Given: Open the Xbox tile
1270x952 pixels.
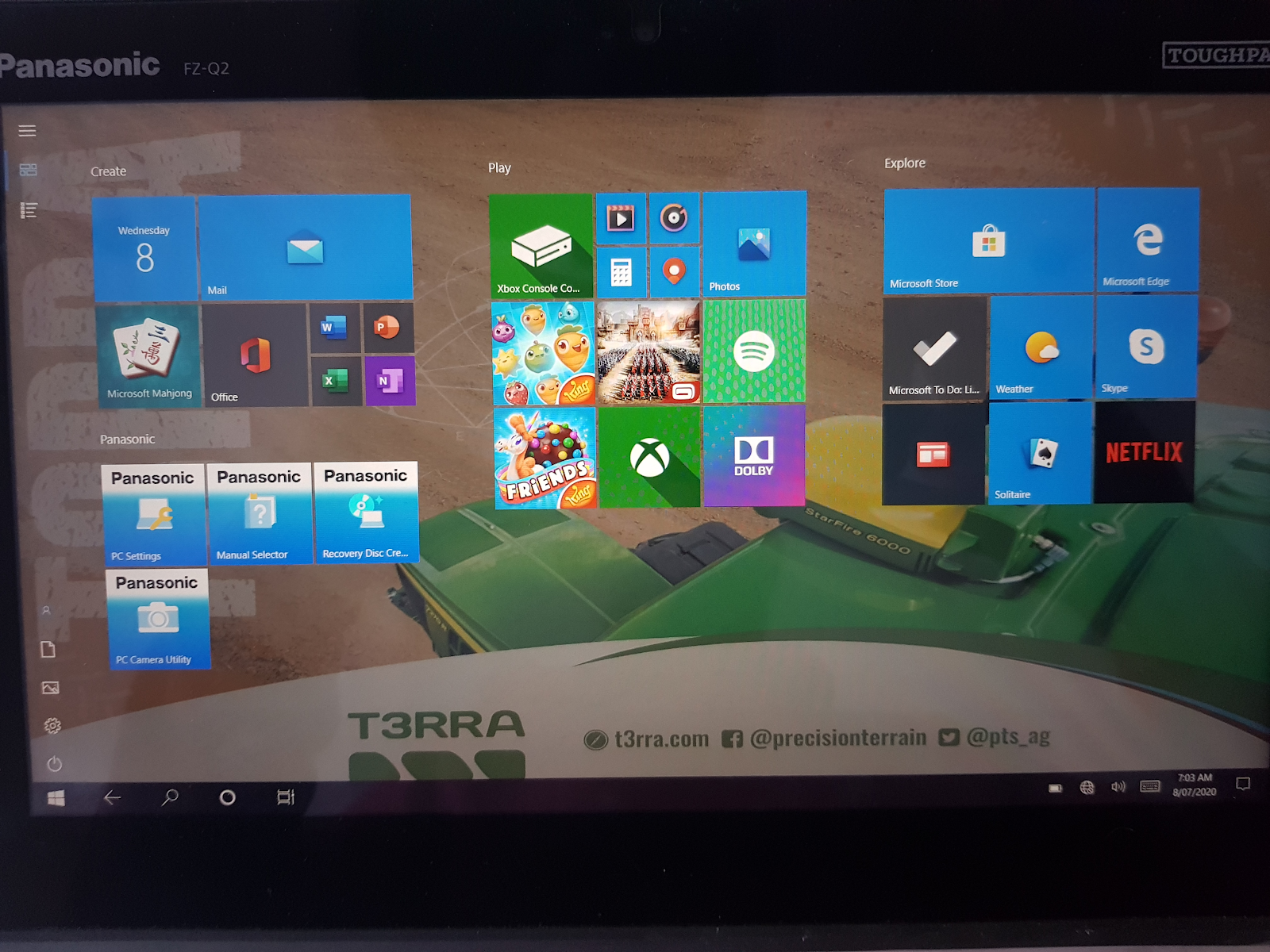Looking at the screenshot, I should click(649, 457).
